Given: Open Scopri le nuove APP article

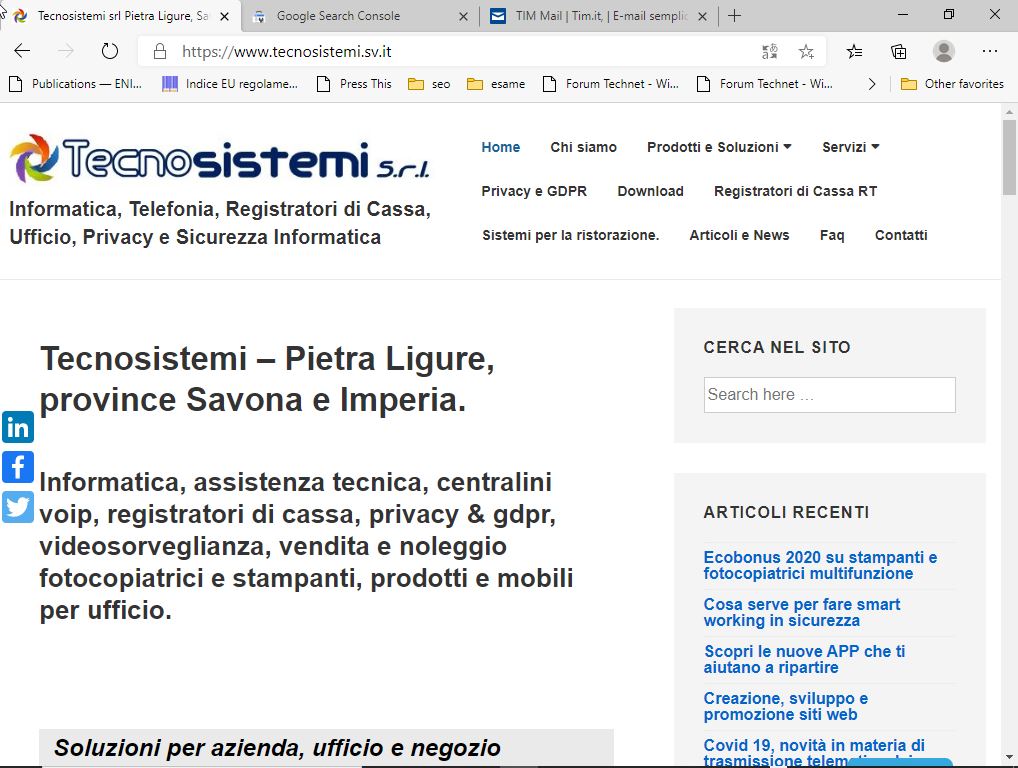Looking at the screenshot, I should (x=804, y=659).
